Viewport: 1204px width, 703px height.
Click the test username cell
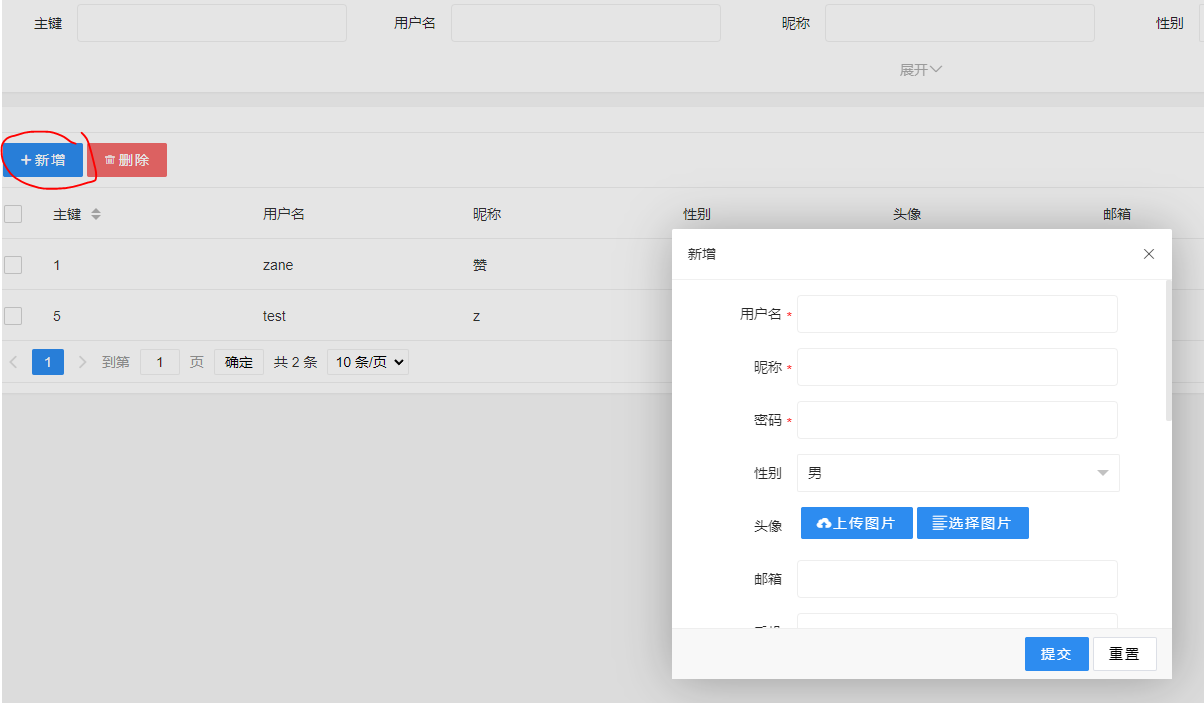coord(274,316)
